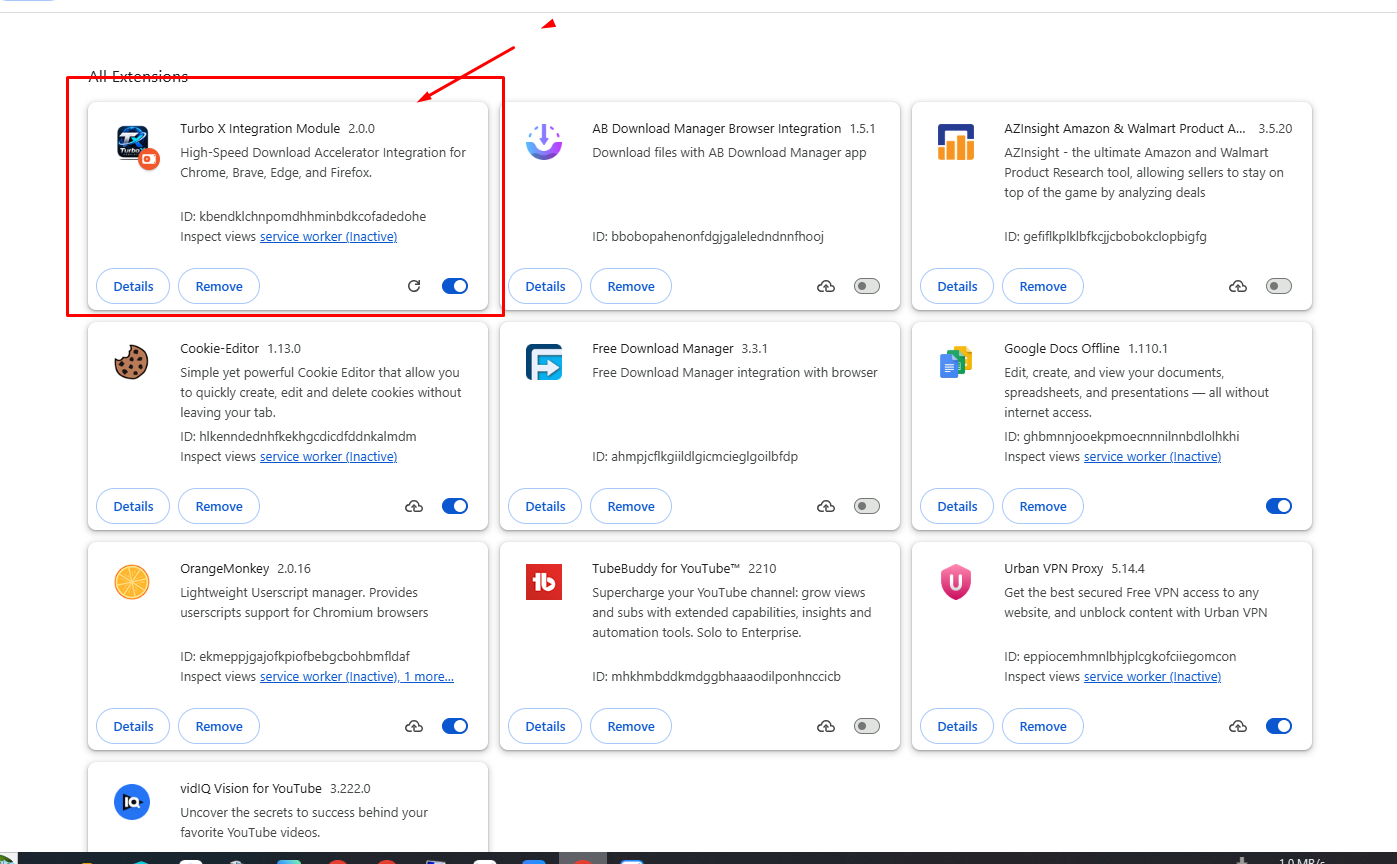The image size is (1397, 864).
Task: Click the cloud icon on the TubeBuddy card
Action: [826, 726]
